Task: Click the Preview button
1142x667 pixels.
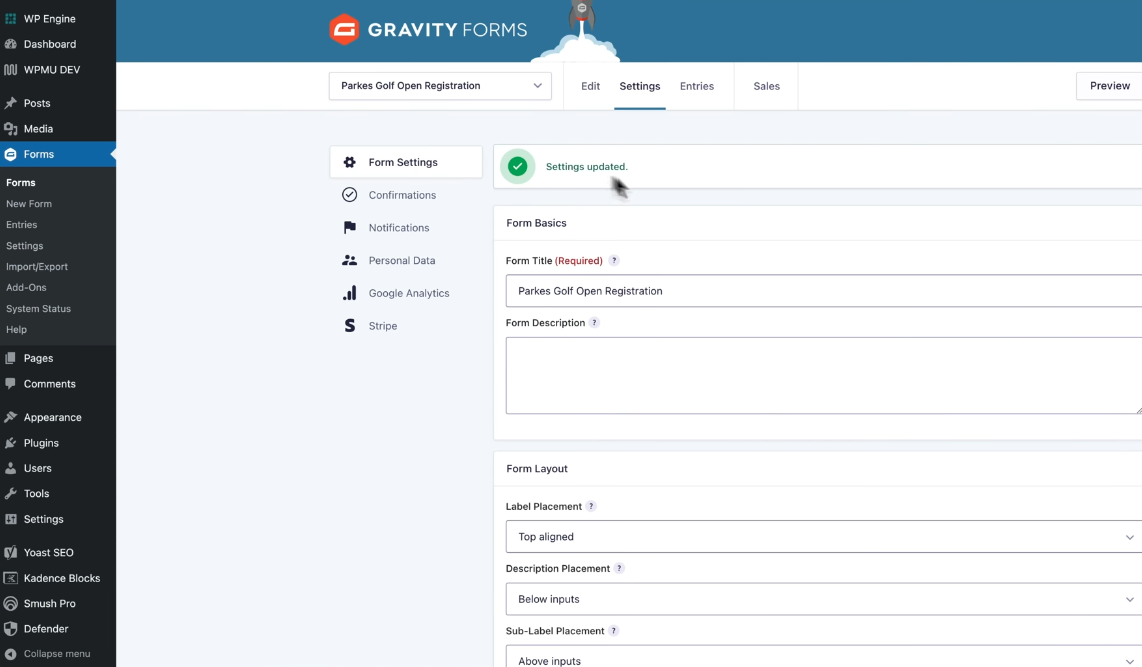Action: (x=1109, y=86)
